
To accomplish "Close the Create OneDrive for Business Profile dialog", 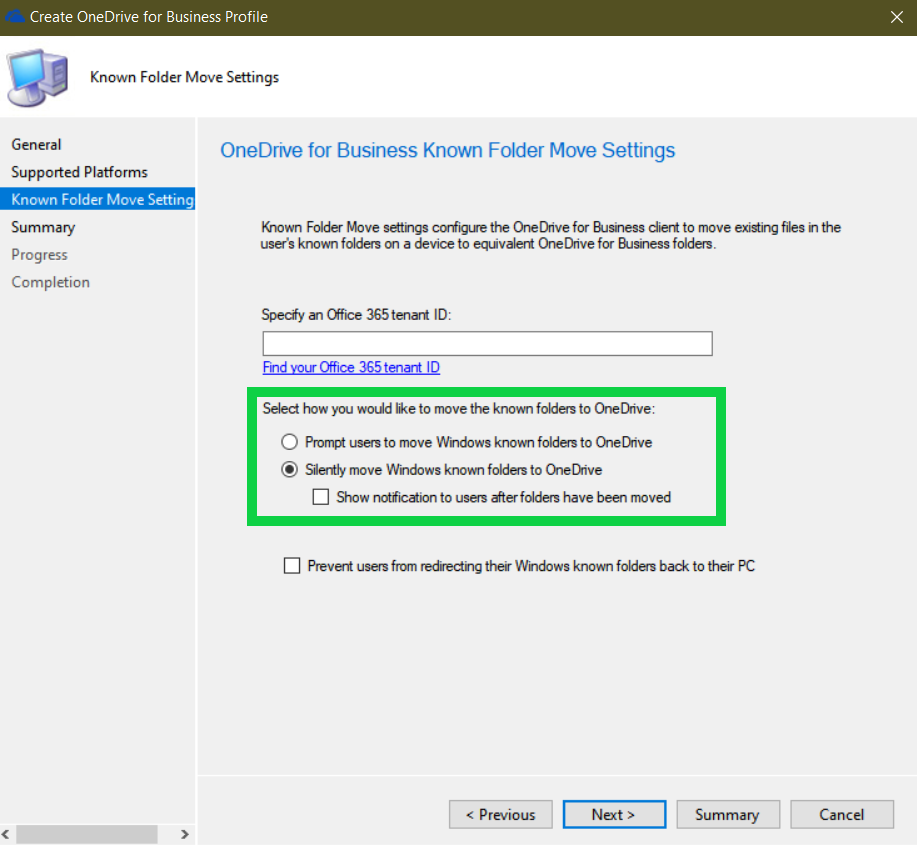I will [x=897, y=17].
